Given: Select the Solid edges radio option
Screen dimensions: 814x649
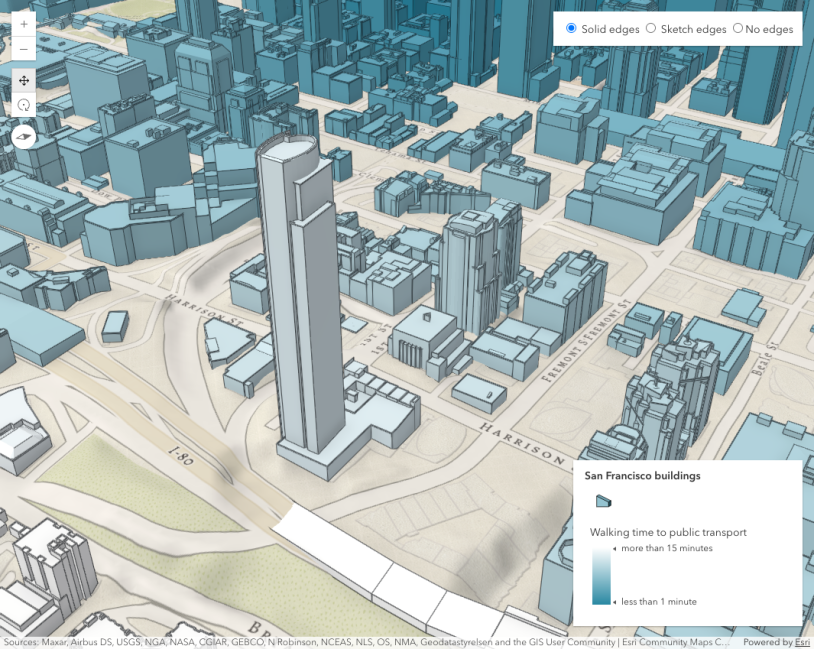Looking at the screenshot, I should pos(571,29).
